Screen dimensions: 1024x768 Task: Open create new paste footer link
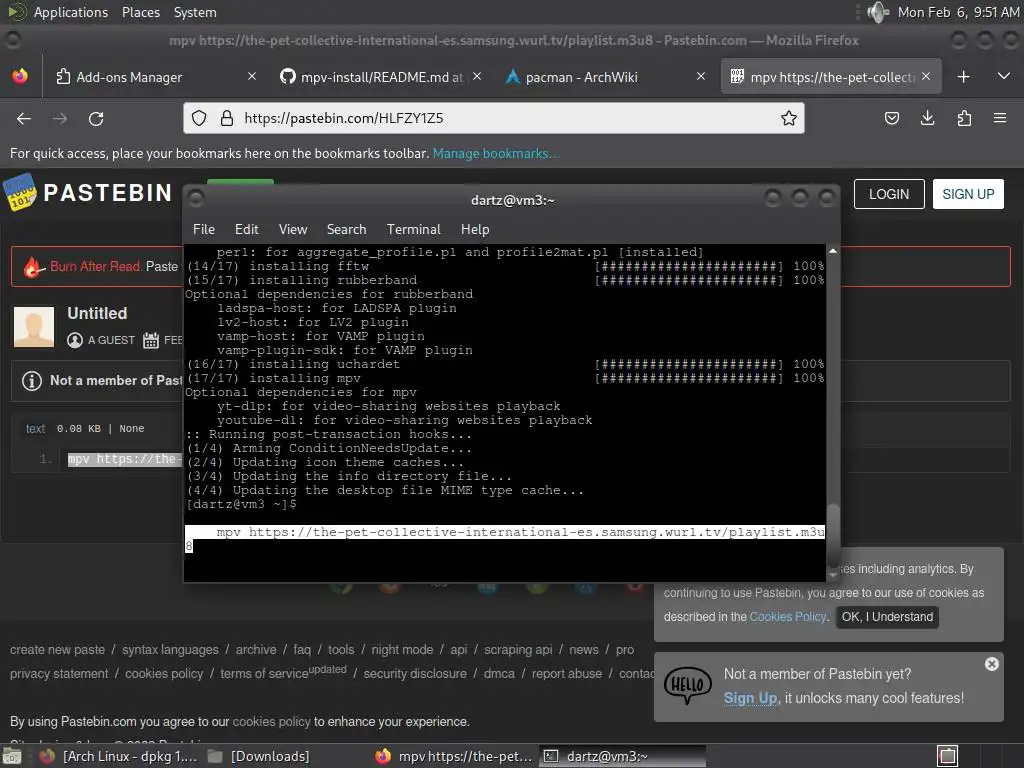[x=57, y=650]
